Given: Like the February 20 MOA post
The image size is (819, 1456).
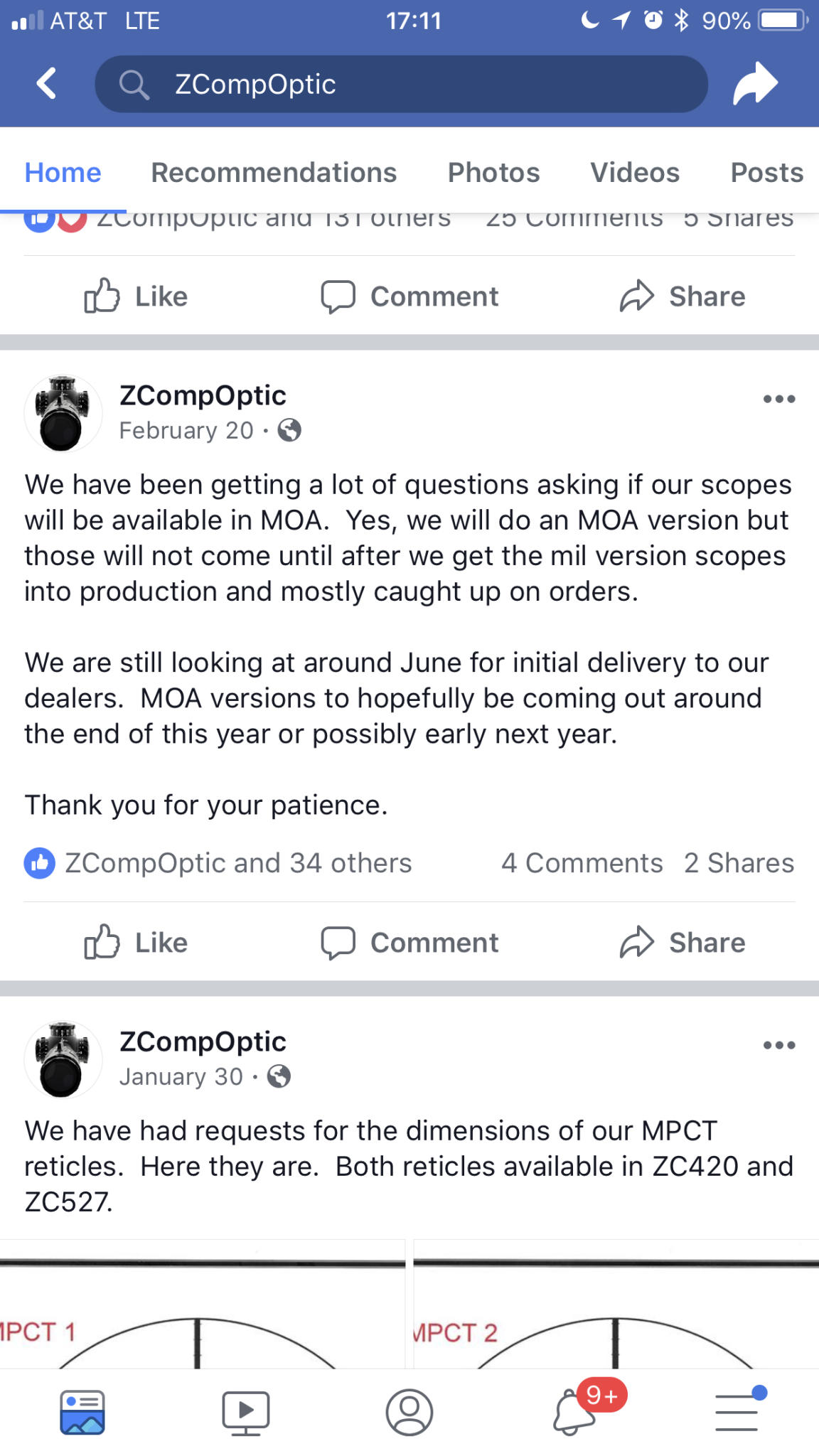Looking at the screenshot, I should point(136,943).
